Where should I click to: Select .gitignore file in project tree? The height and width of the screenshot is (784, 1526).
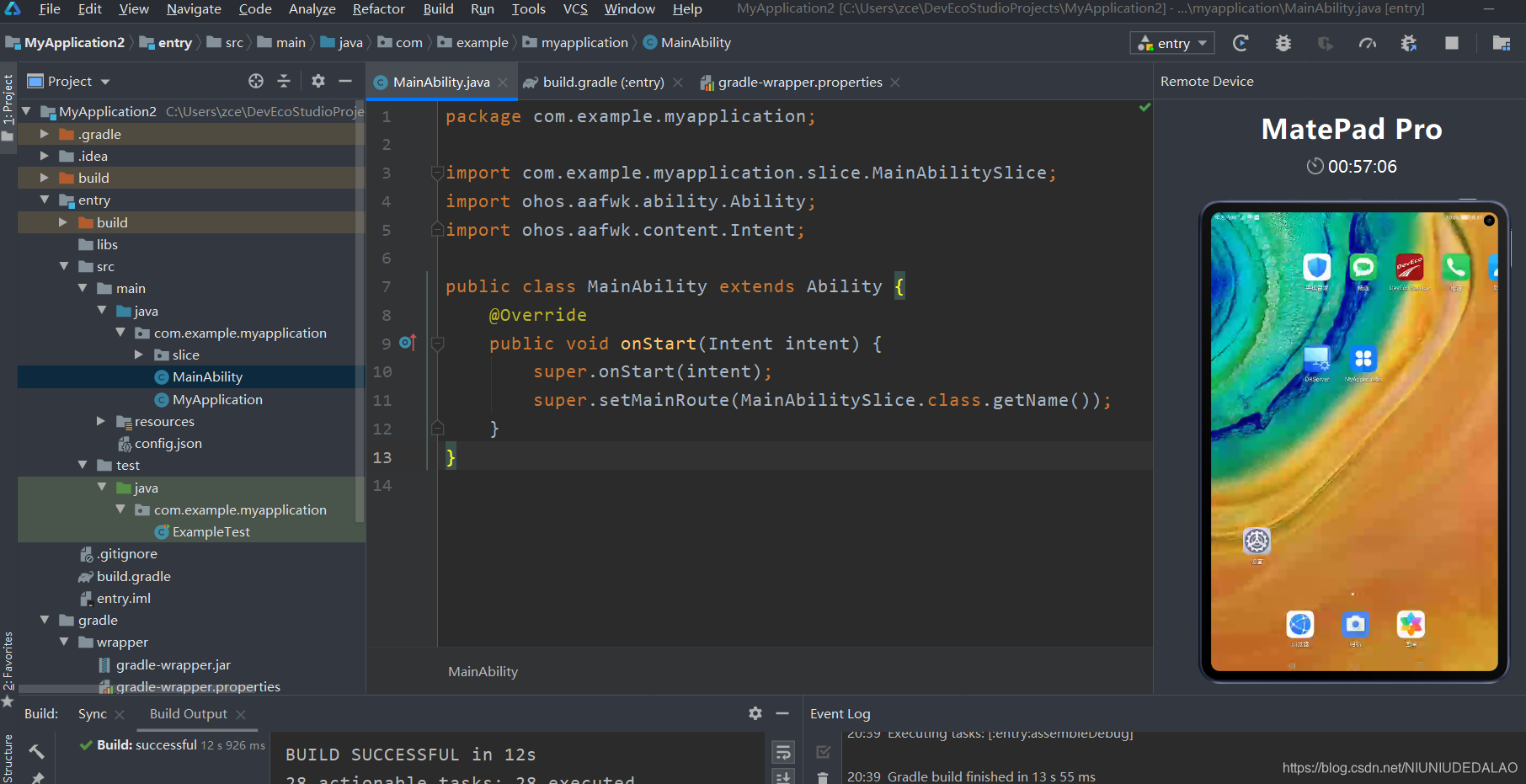click(x=127, y=553)
